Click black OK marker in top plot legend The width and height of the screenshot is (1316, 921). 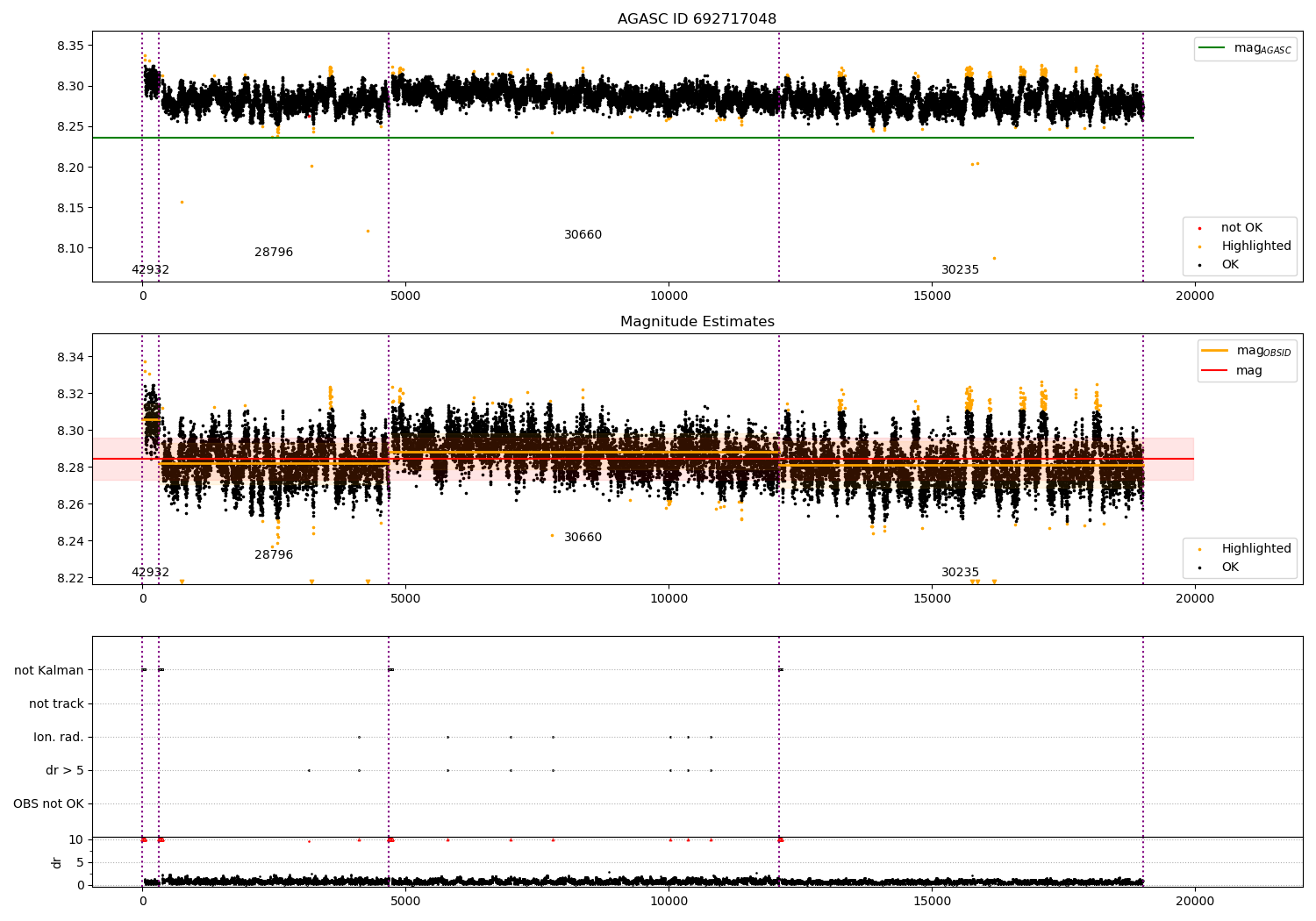[x=1199, y=265]
